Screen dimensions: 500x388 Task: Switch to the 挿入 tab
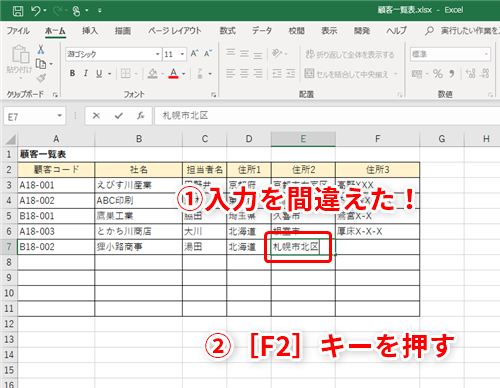tap(90, 31)
